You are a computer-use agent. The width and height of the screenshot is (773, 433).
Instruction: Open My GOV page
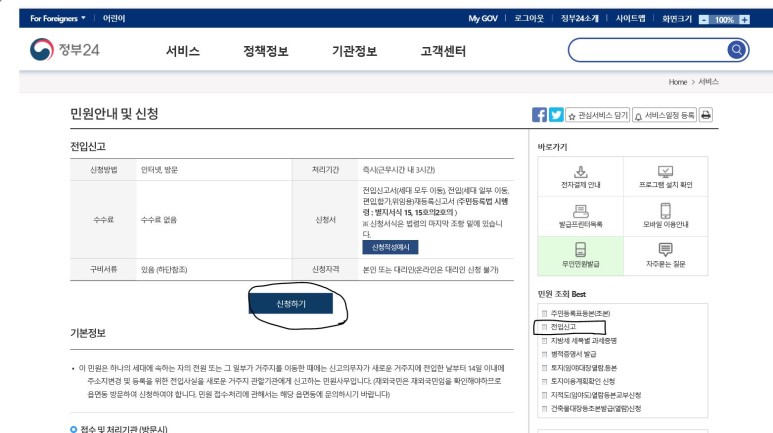pyautogui.click(x=483, y=18)
